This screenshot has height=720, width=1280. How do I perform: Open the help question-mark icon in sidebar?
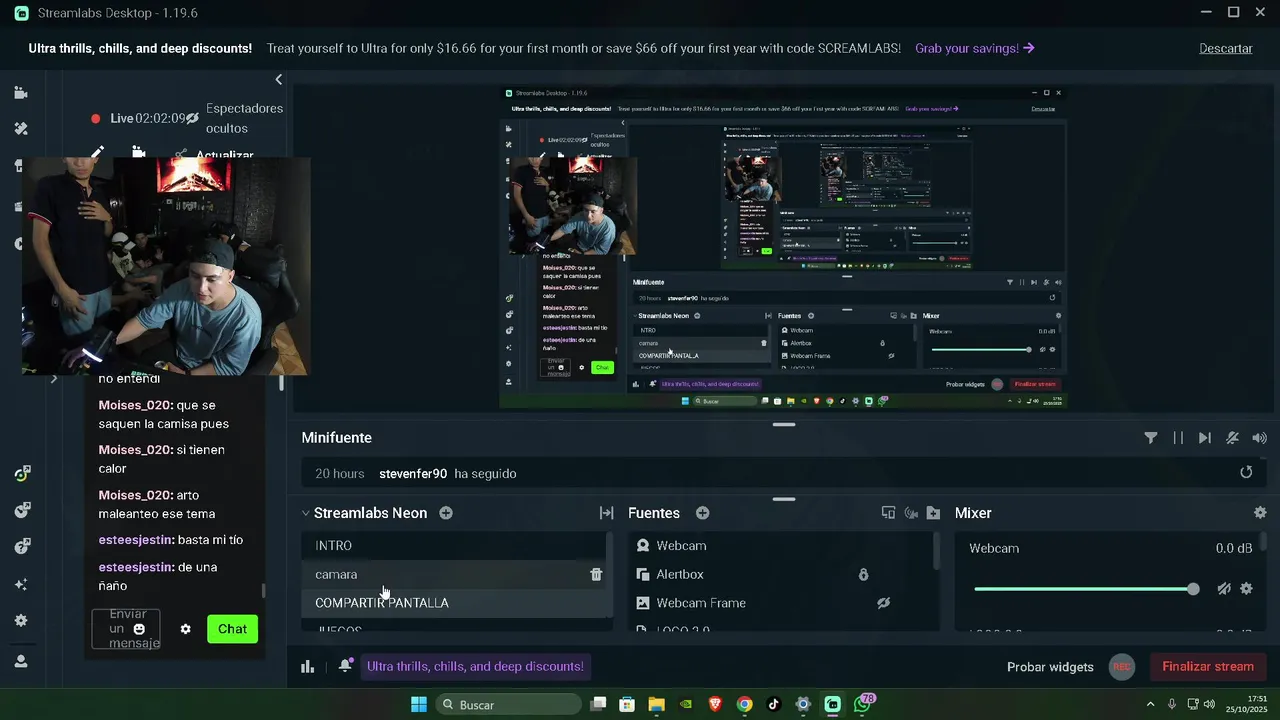(20, 547)
